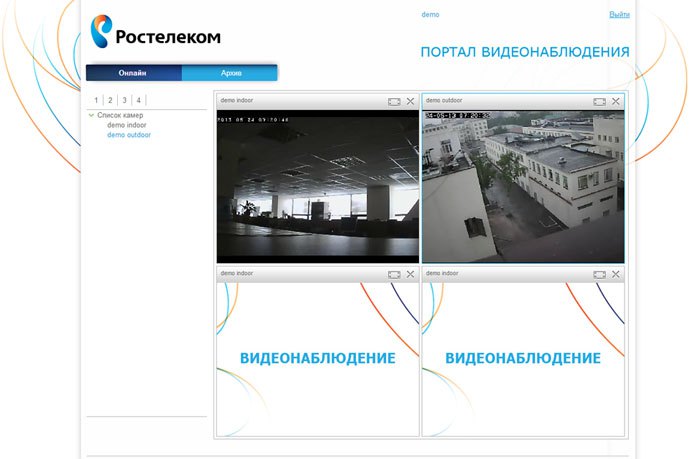This screenshot has width=690, height=459.
Task: Expand bottom-left demo indoor panel fullscreen
Action: click(394, 275)
